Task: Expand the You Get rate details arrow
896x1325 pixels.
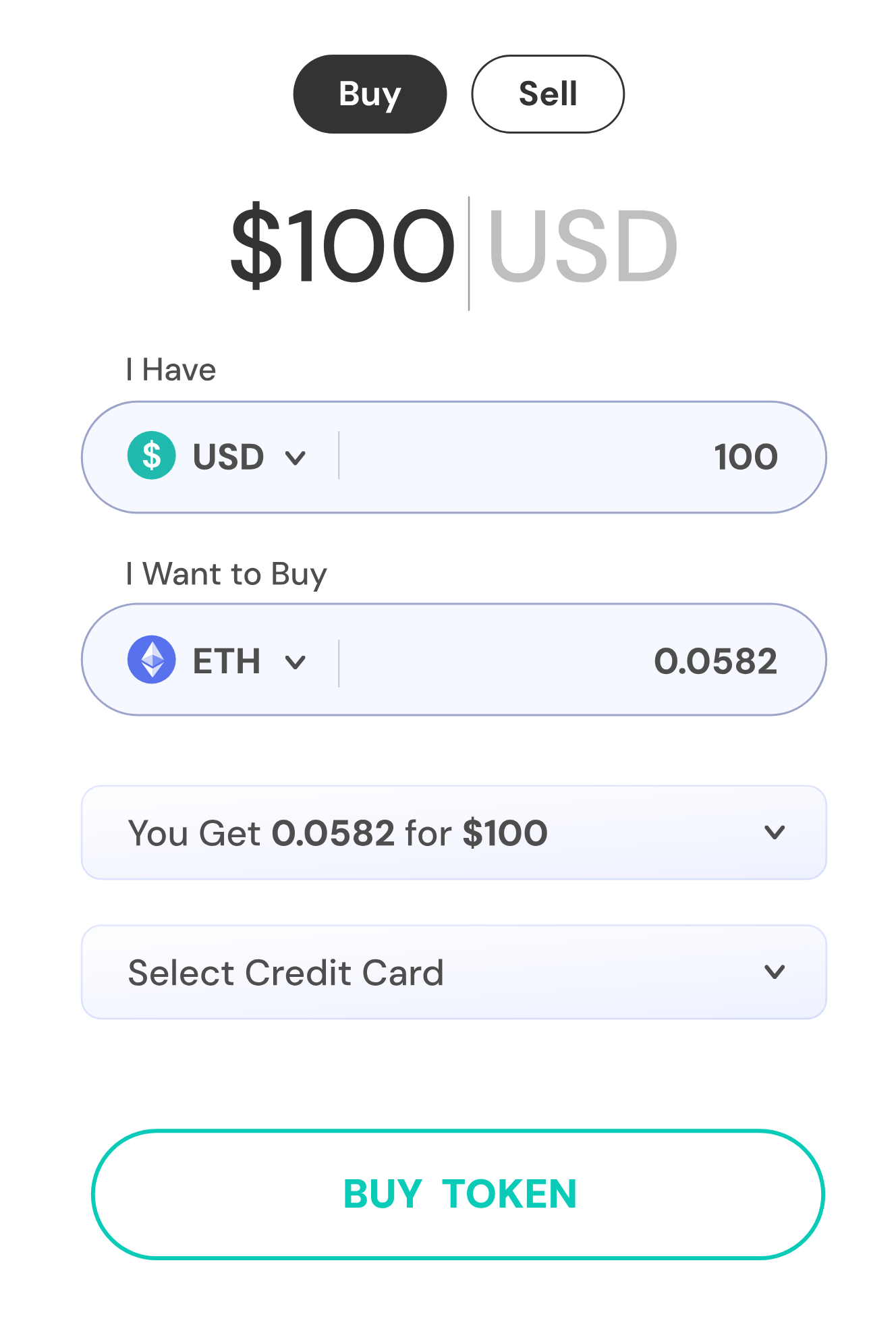Action: pyautogui.click(x=774, y=833)
